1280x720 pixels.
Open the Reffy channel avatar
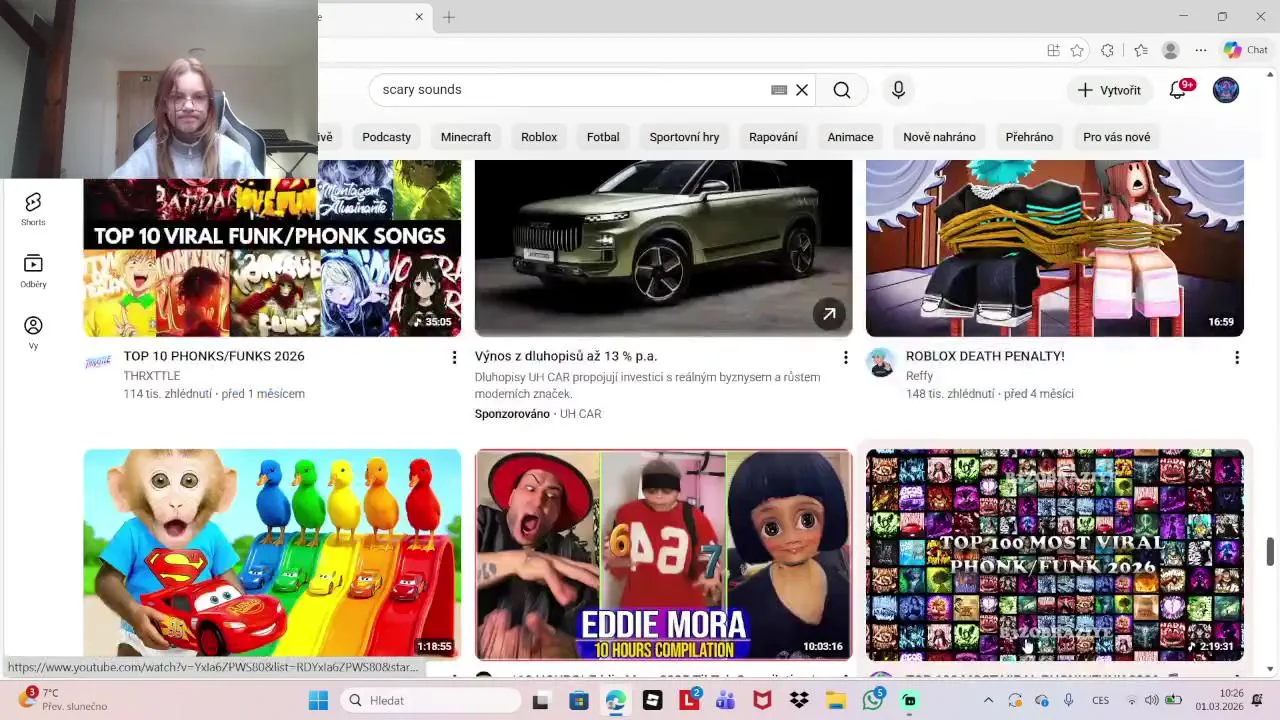pyautogui.click(x=881, y=362)
